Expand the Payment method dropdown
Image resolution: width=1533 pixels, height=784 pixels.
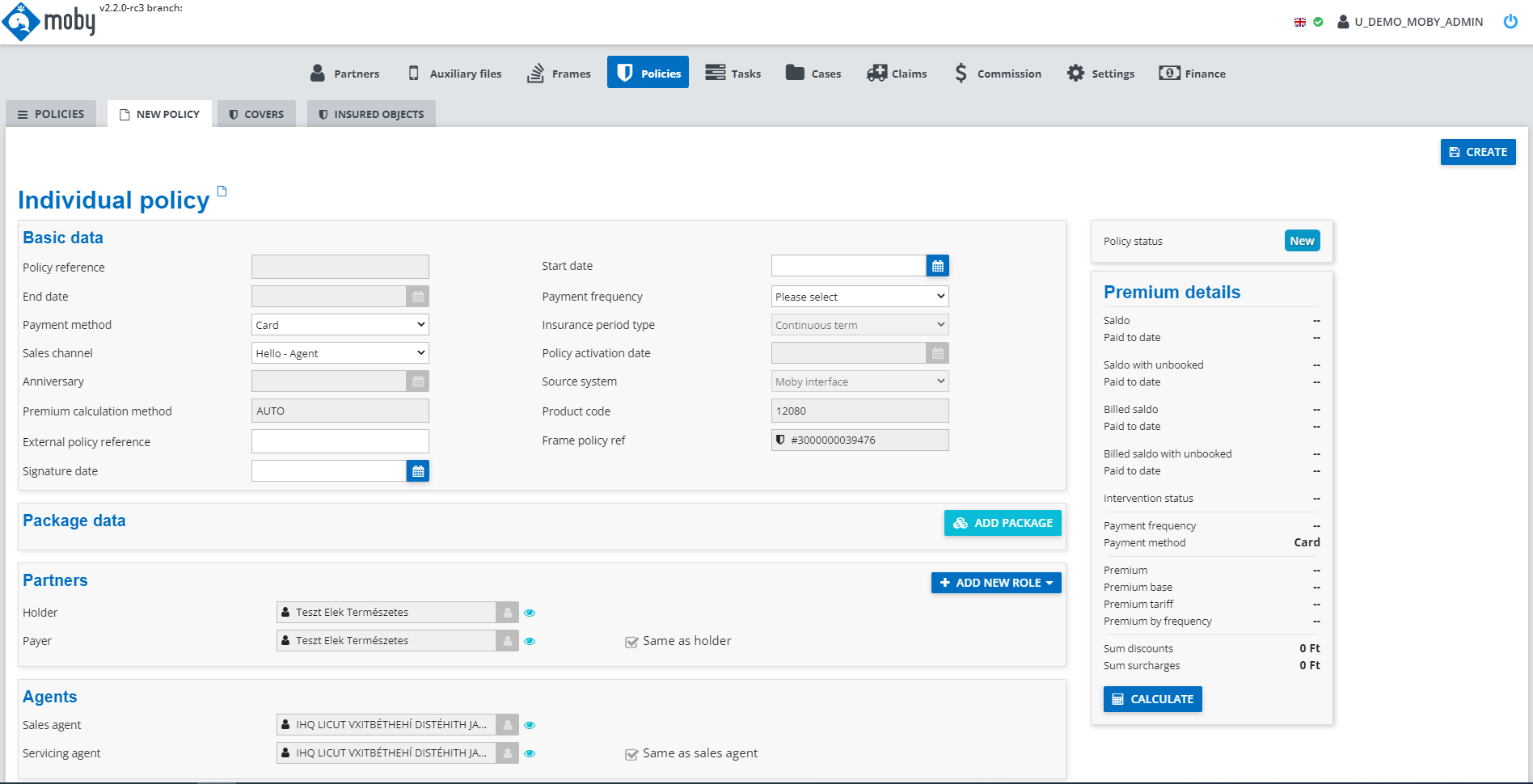click(340, 325)
